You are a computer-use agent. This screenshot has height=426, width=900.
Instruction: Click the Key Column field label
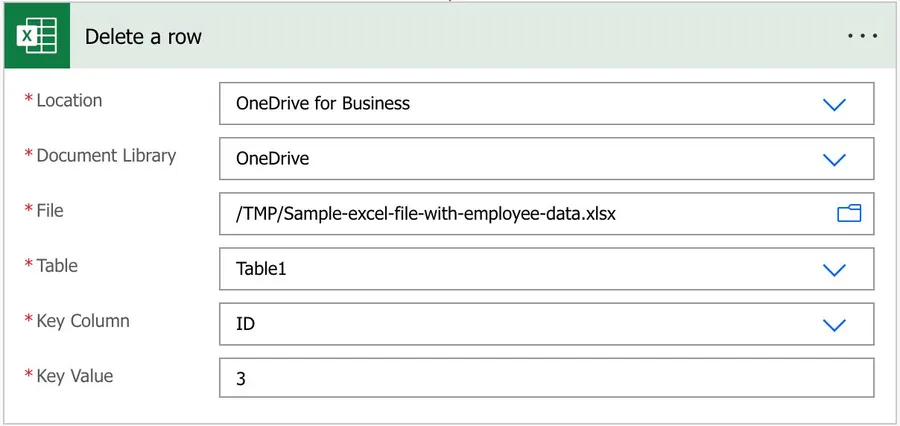tap(83, 321)
